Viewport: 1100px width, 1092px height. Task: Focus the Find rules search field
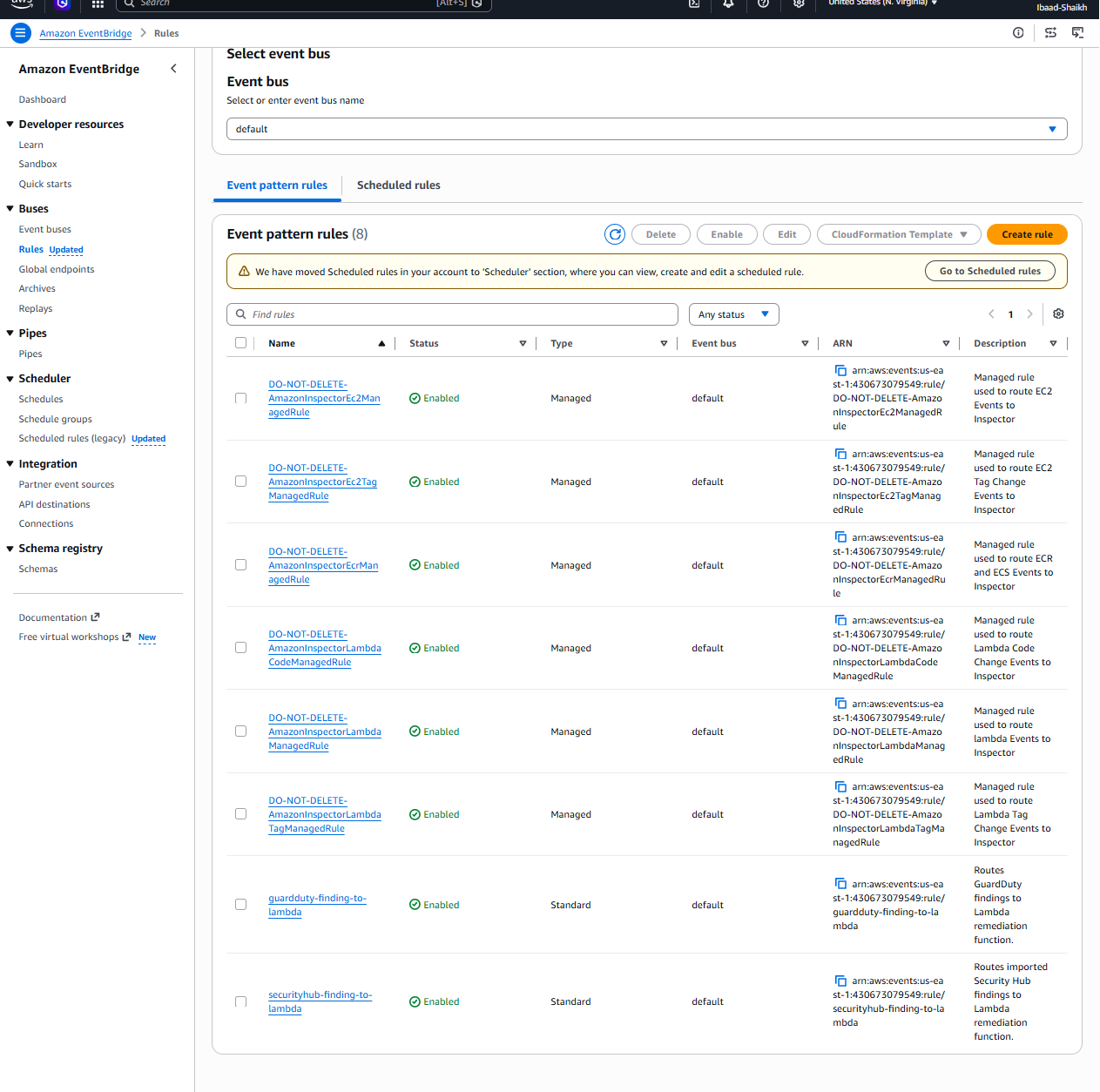452,314
